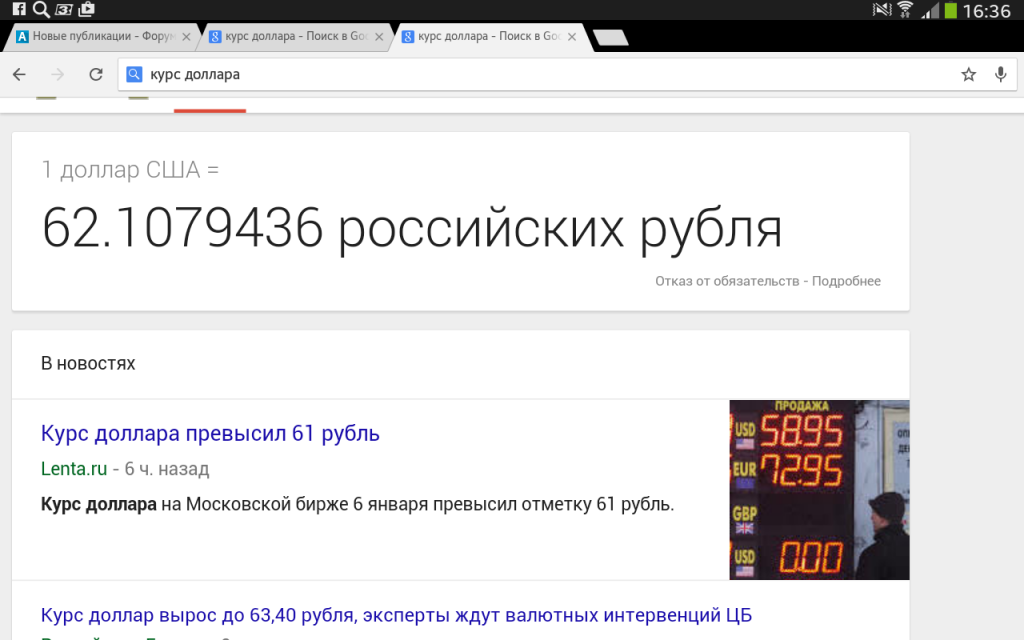The image size is (1024, 640).
Task: Tap the browser back arrow
Action: 19,74
